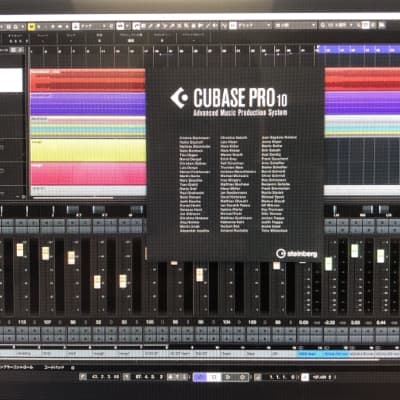Image resolution: width=400 pixels, height=400 pixels.
Task: Select the yellow event in arrangement
Action: [88, 150]
